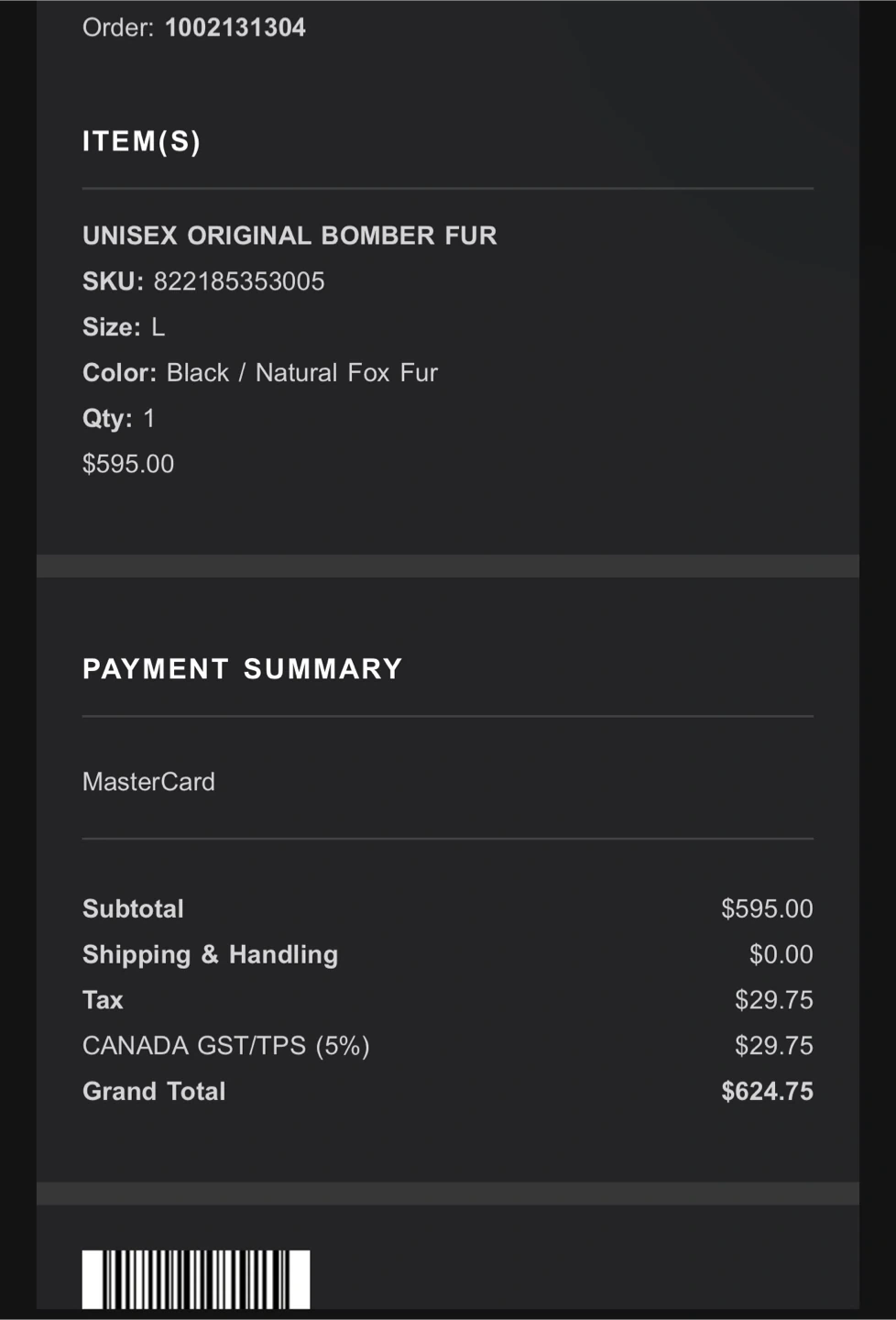Click the amount in the Tax row
This screenshot has height=1320, width=896.
(773, 1000)
